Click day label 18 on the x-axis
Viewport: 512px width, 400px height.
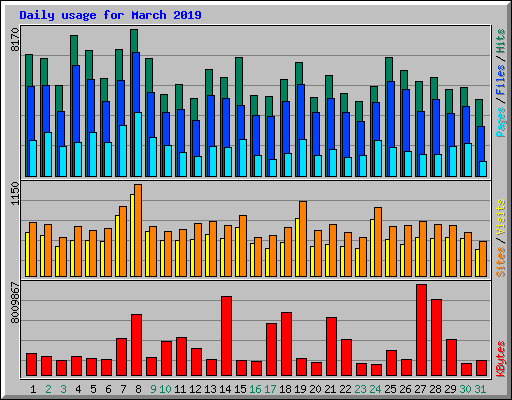pyautogui.click(x=285, y=389)
